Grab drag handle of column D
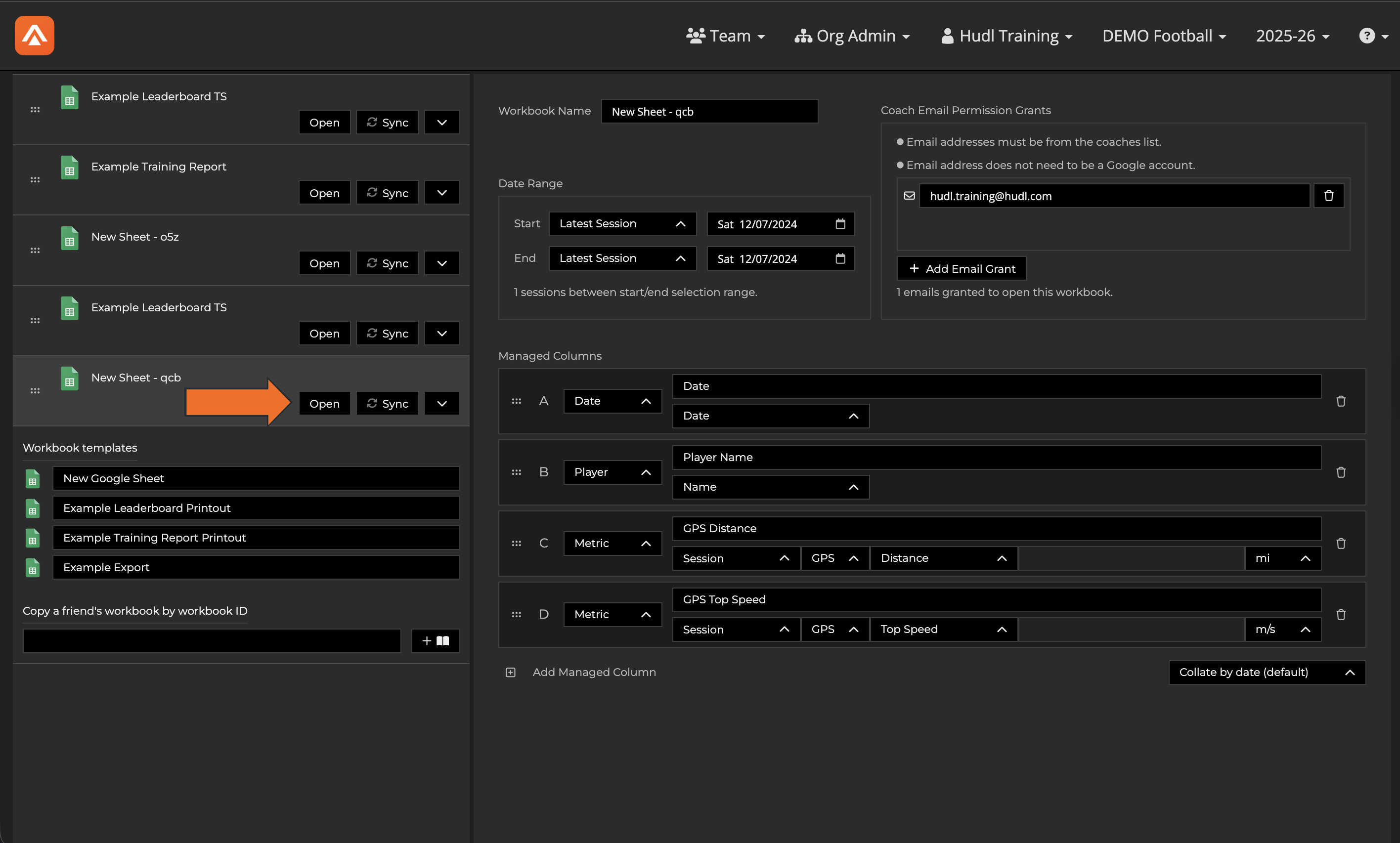This screenshot has height=843, width=1400. point(516,614)
